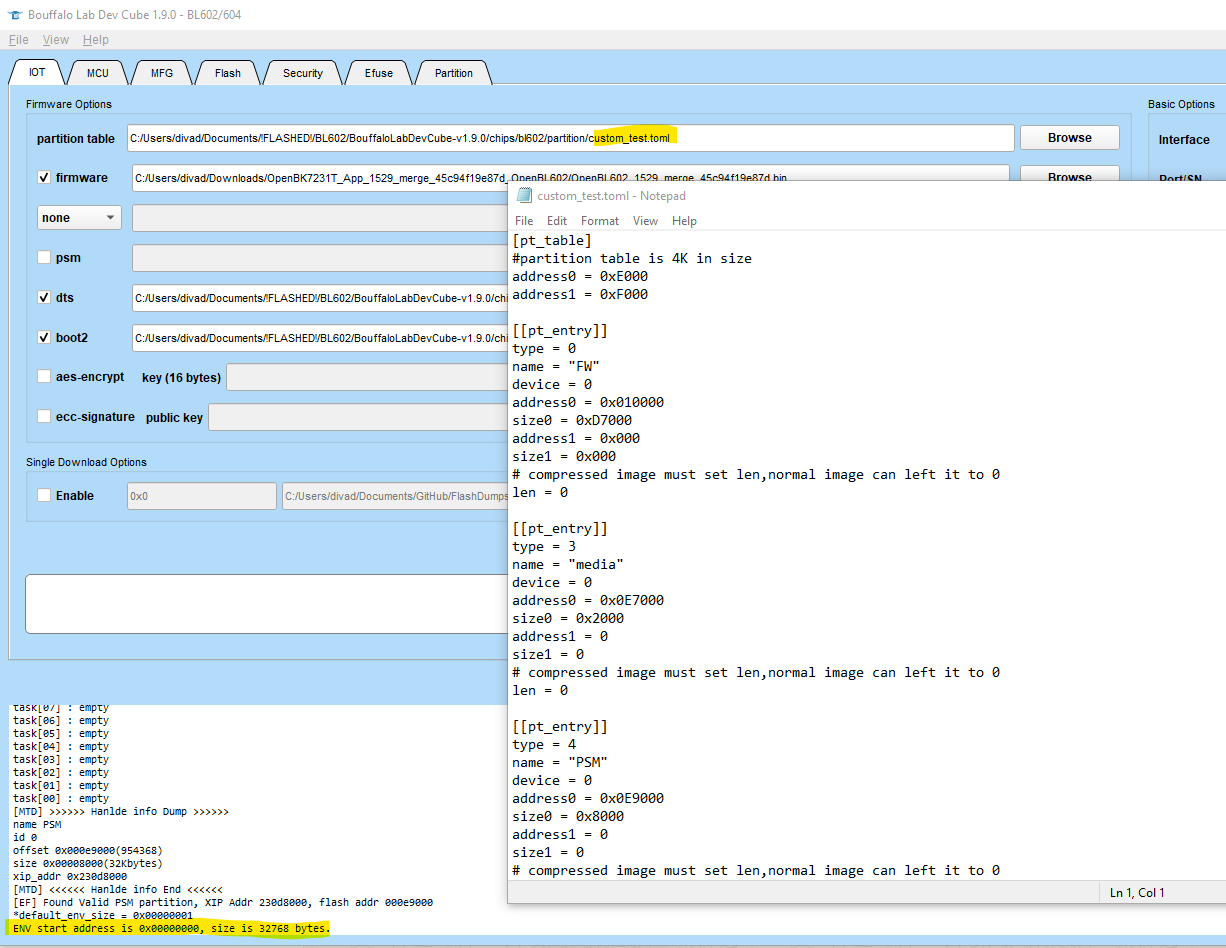Click 'address1 = 0xF000' line in Notepad
1226x948 pixels.
580,295
